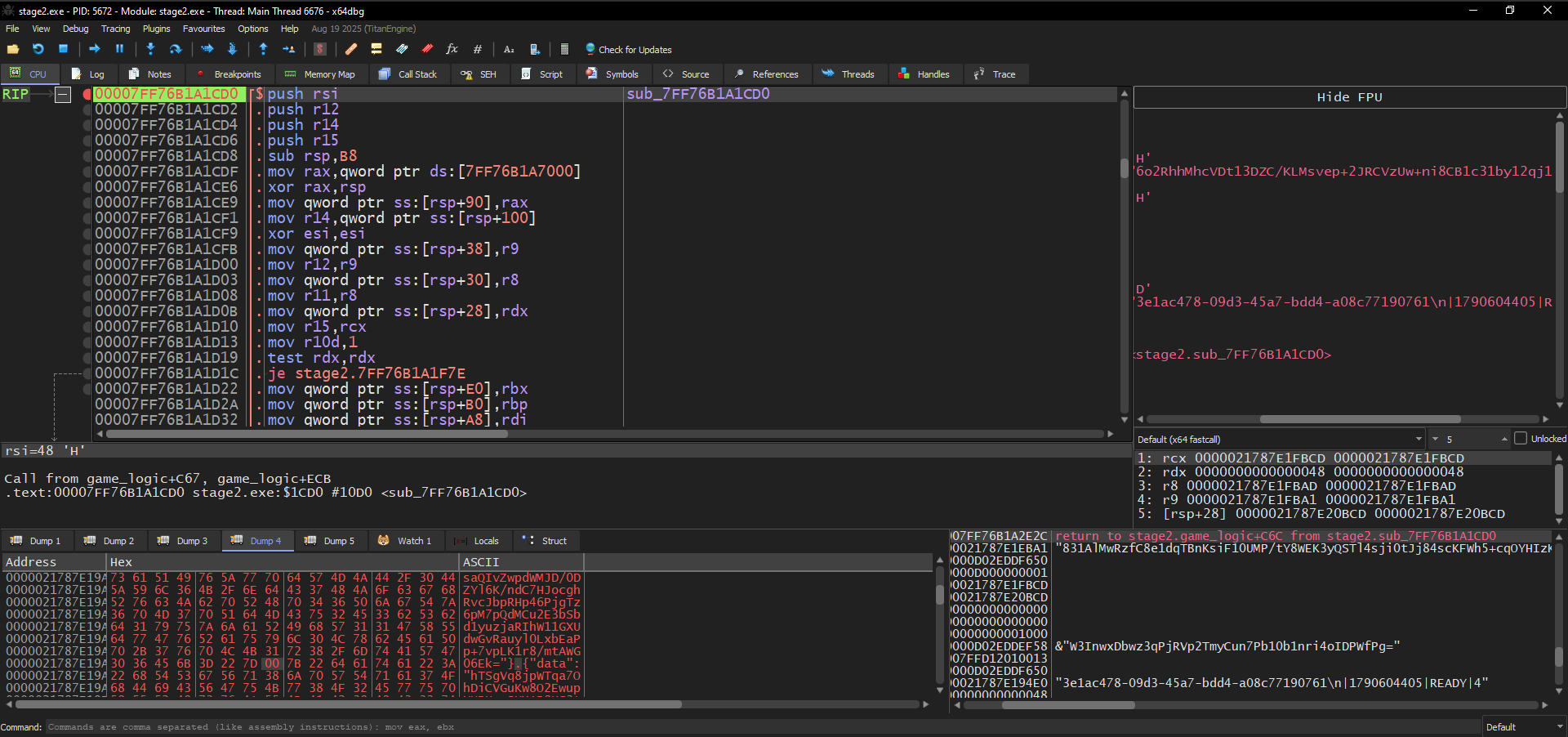Run the program with the arrow icon
Image resolution: width=1568 pixels, height=737 pixels.
pyautogui.click(x=95, y=49)
